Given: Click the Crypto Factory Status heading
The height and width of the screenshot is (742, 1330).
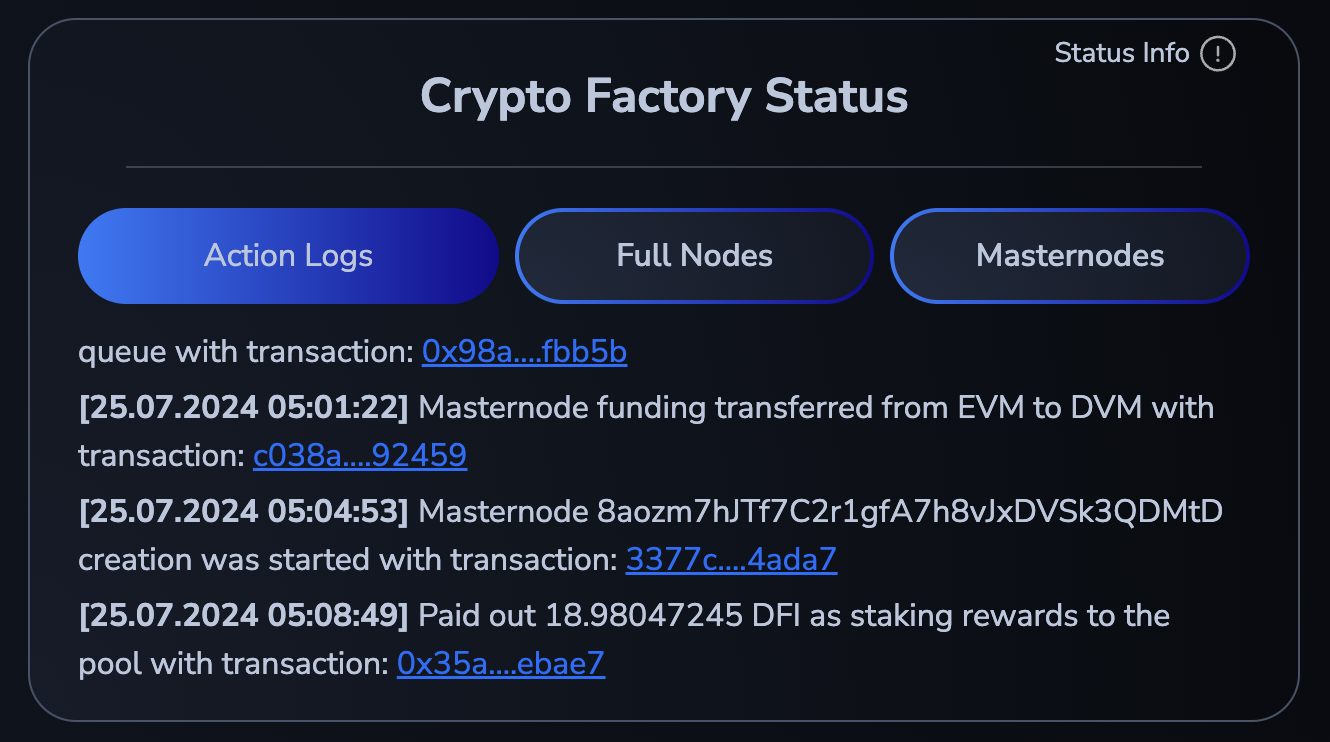Looking at the screenshot, I should tap(664, 97).
